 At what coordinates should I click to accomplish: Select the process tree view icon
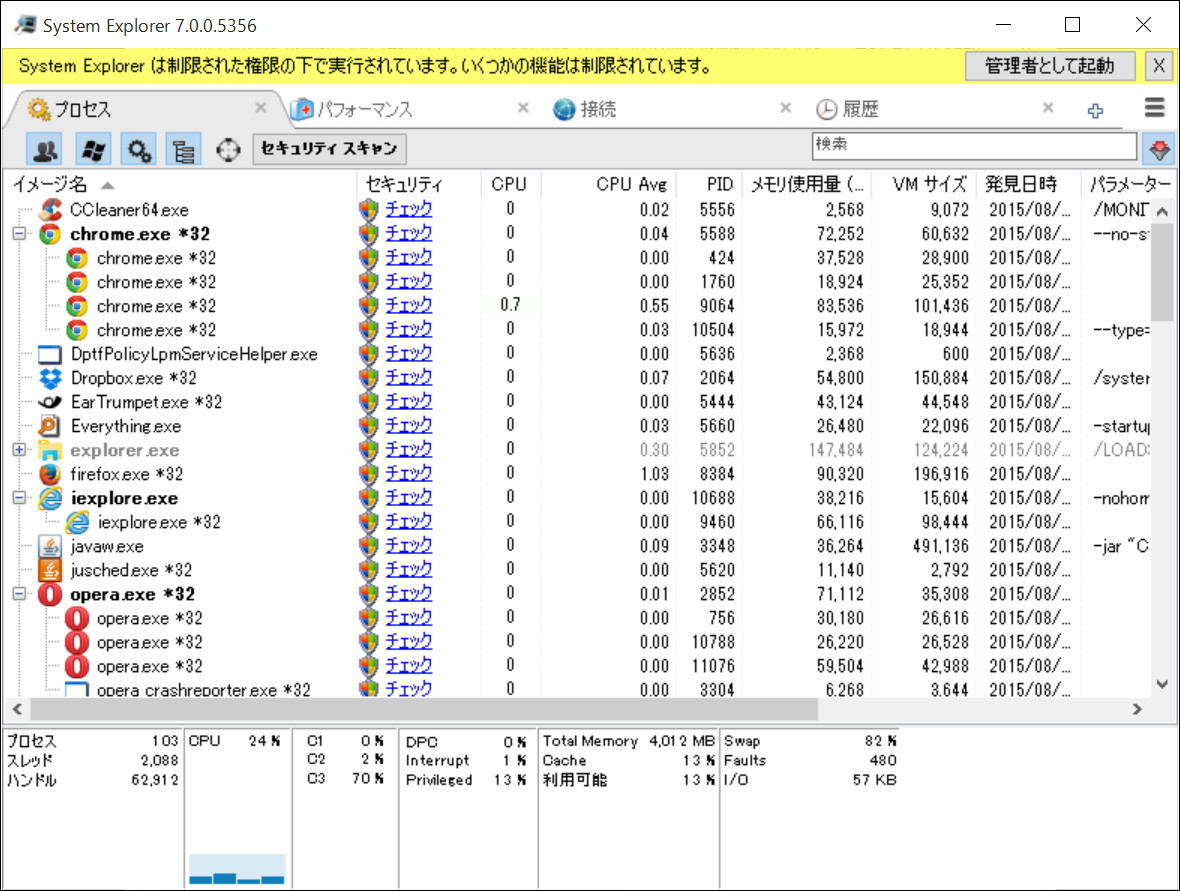183,148
